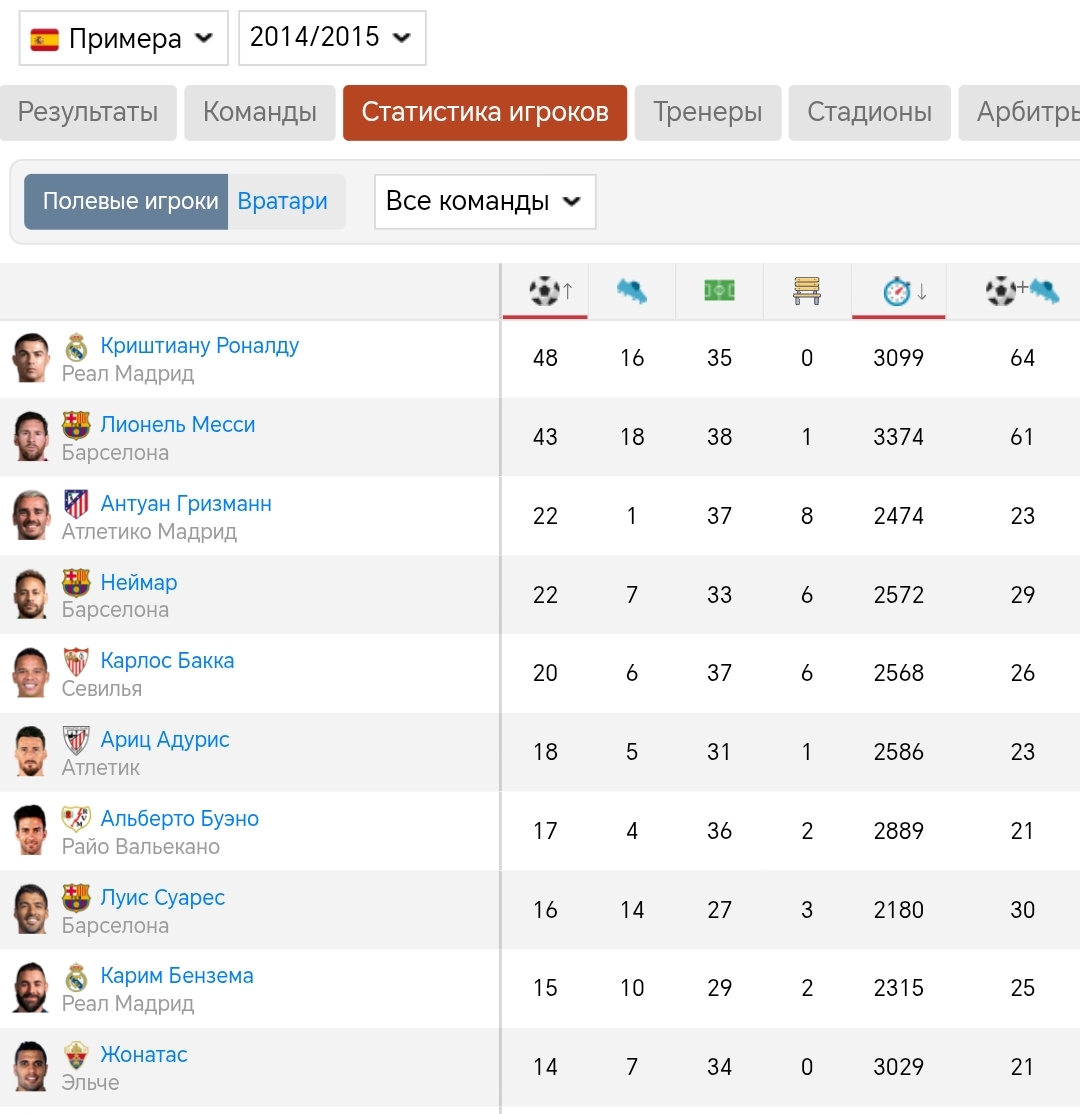Click Real Madrid crest beside Cristiano Ronaldo
This screenshot has width=1080, height=1114.
(x=76, y=347)
